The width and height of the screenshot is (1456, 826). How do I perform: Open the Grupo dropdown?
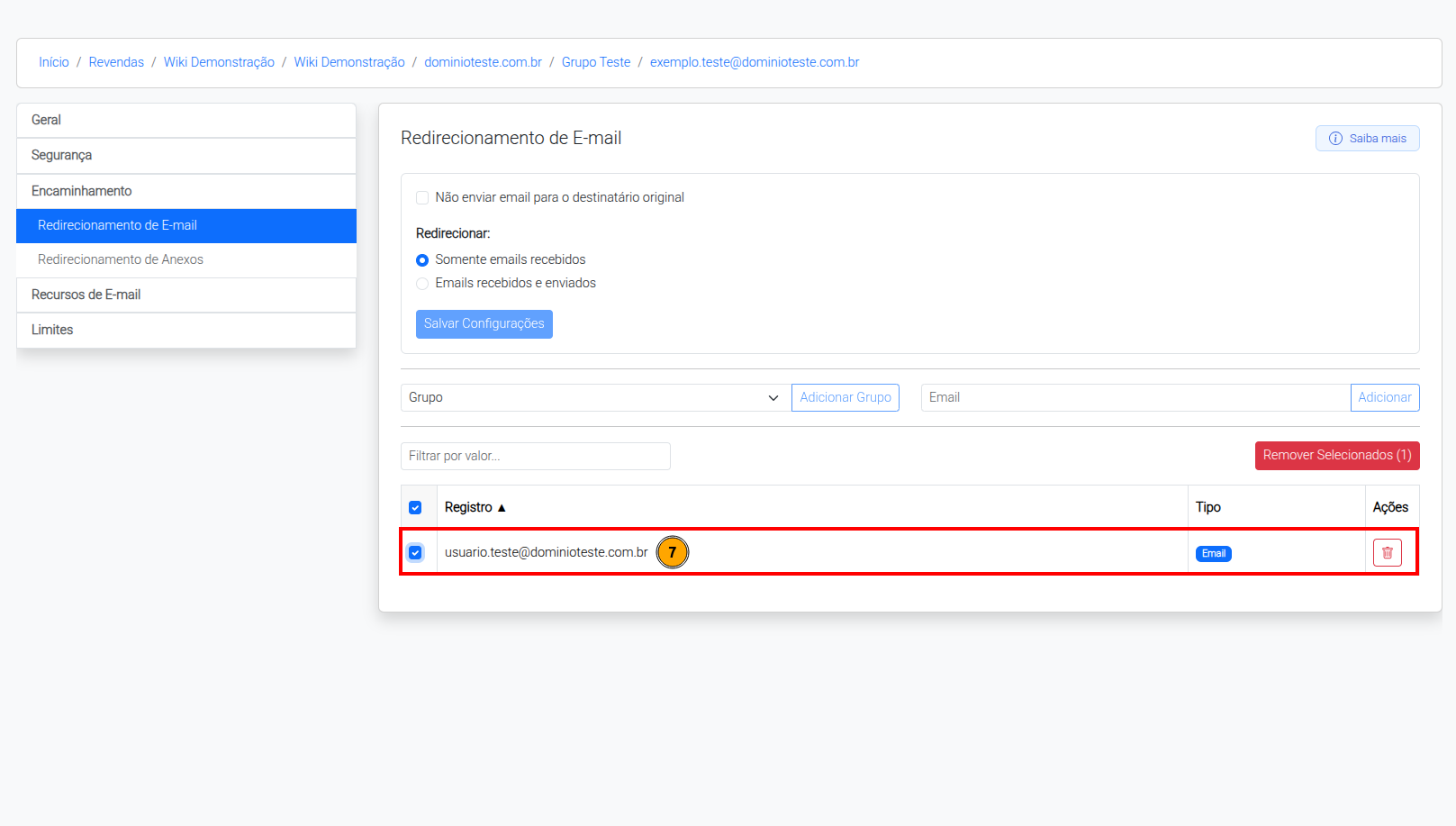coord(596,397)
